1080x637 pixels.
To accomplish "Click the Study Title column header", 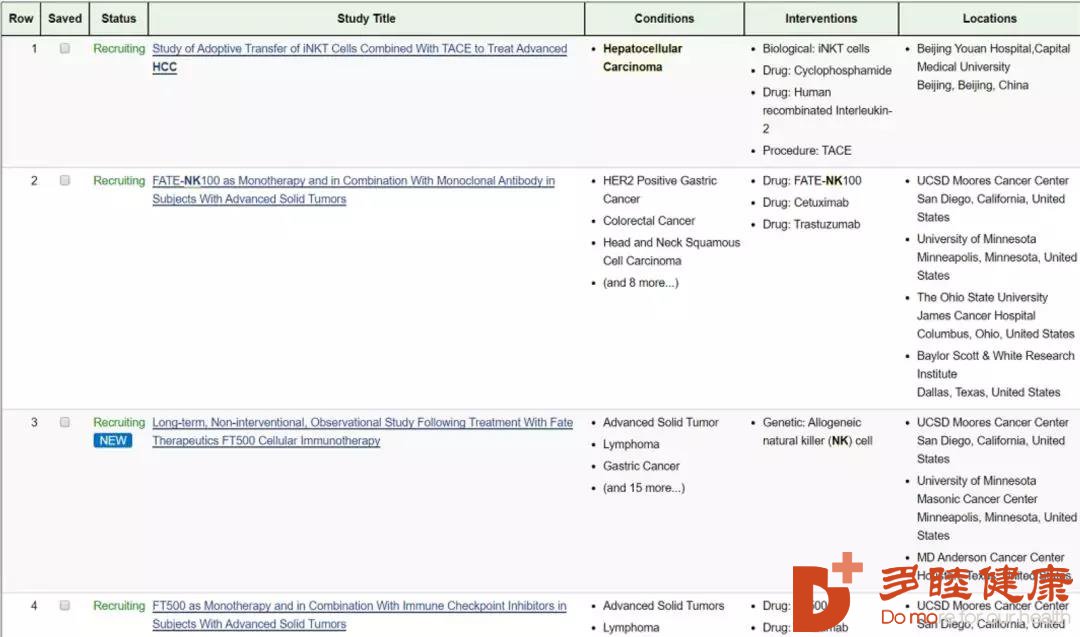I will [x=366, y=19].
